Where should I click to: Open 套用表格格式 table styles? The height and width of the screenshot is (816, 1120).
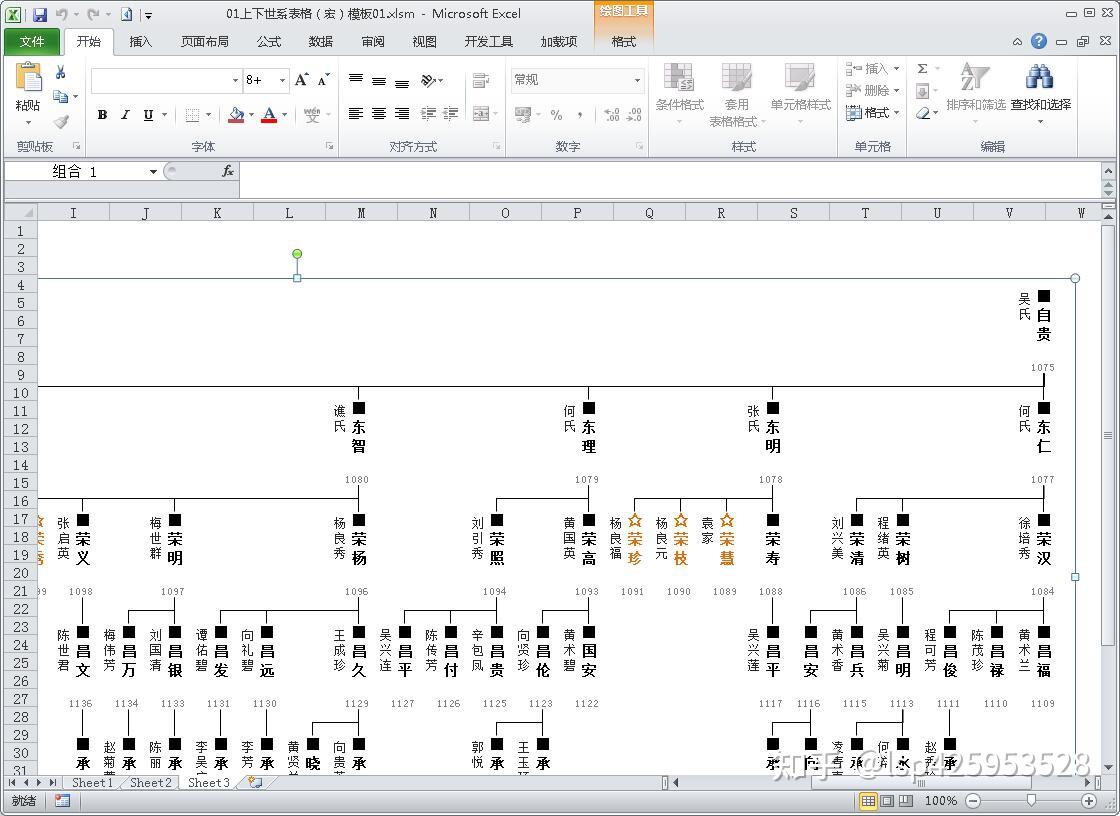pyautogui.click(x=736, y=94)
